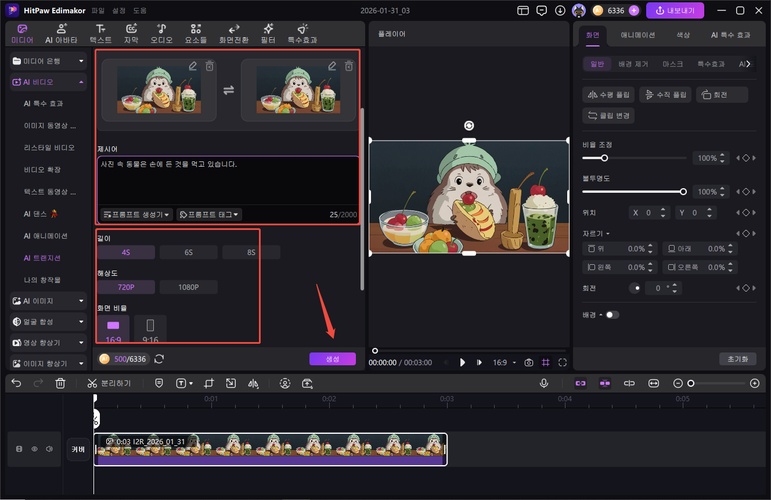Open the 미디어 (Media) tool tab
This screenshot has height=500, width=771.
pos(22,33)
